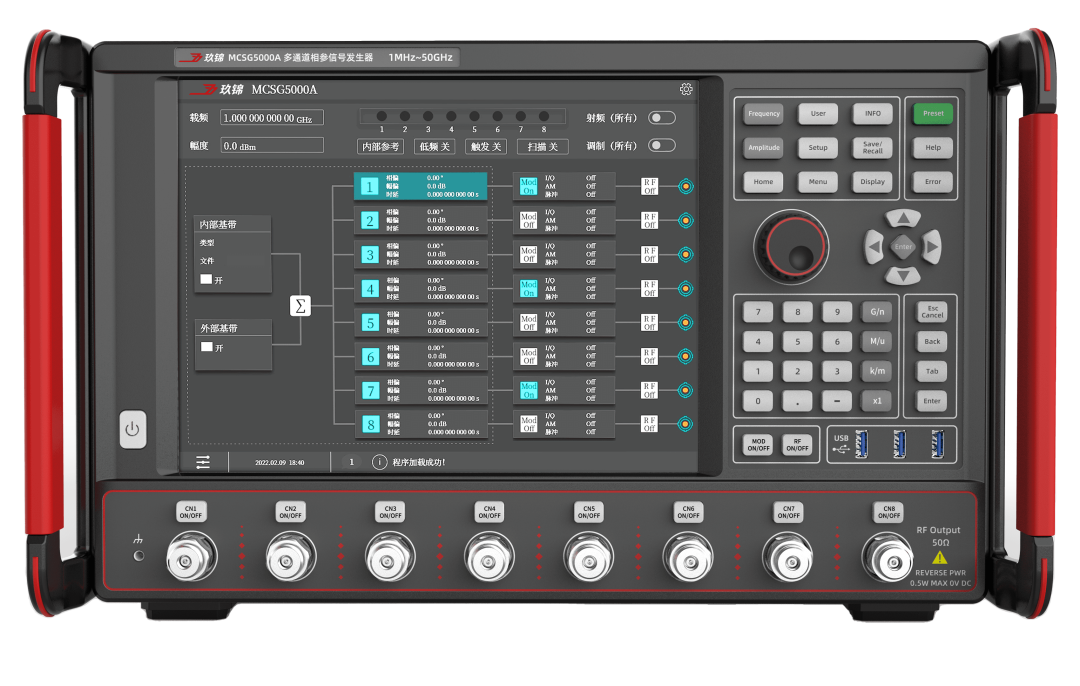Click the User hardware key
The width and height of the screenshot is (1080, 686).
coord(818,114)
